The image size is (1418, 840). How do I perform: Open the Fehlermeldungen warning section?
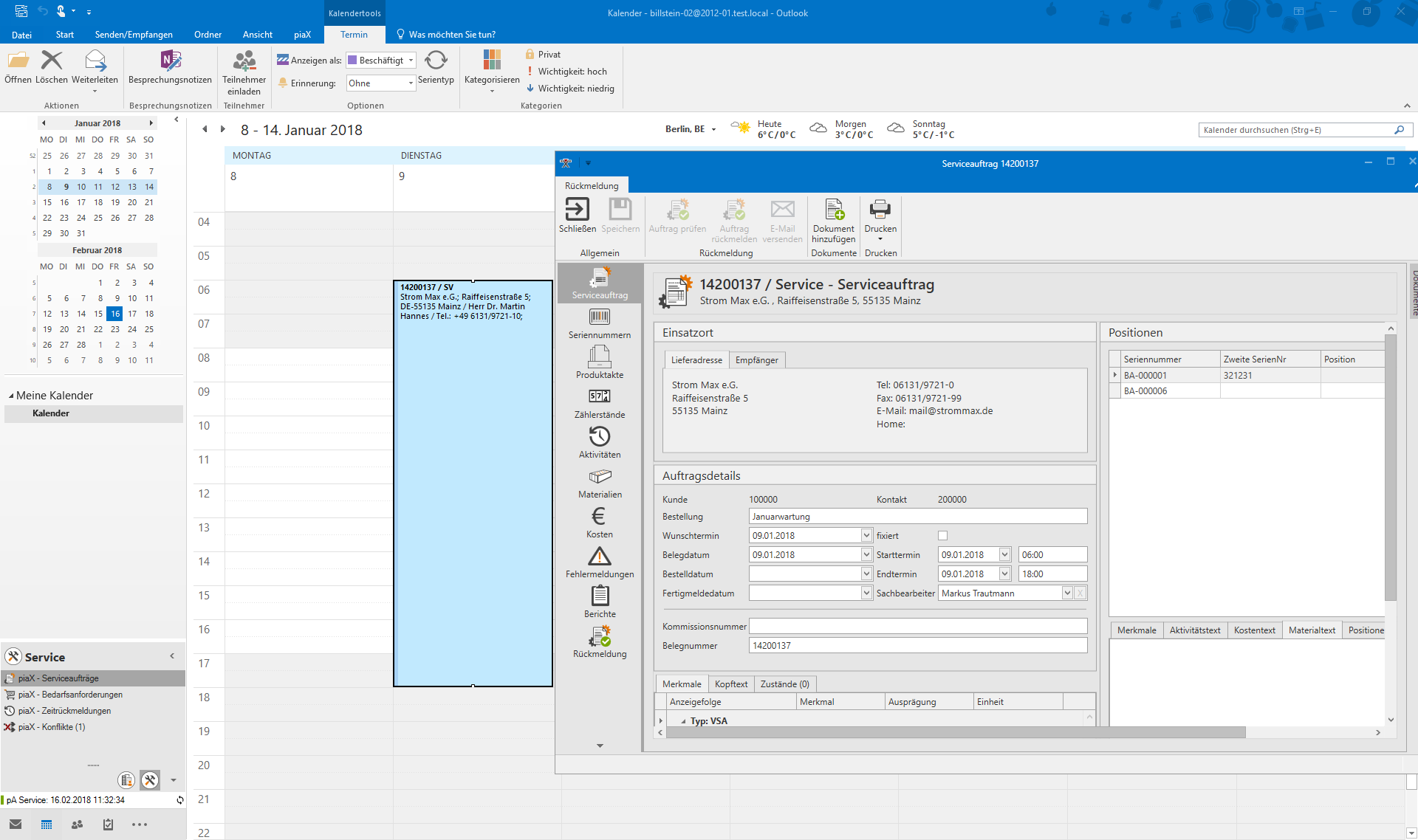tap(600, 563)
